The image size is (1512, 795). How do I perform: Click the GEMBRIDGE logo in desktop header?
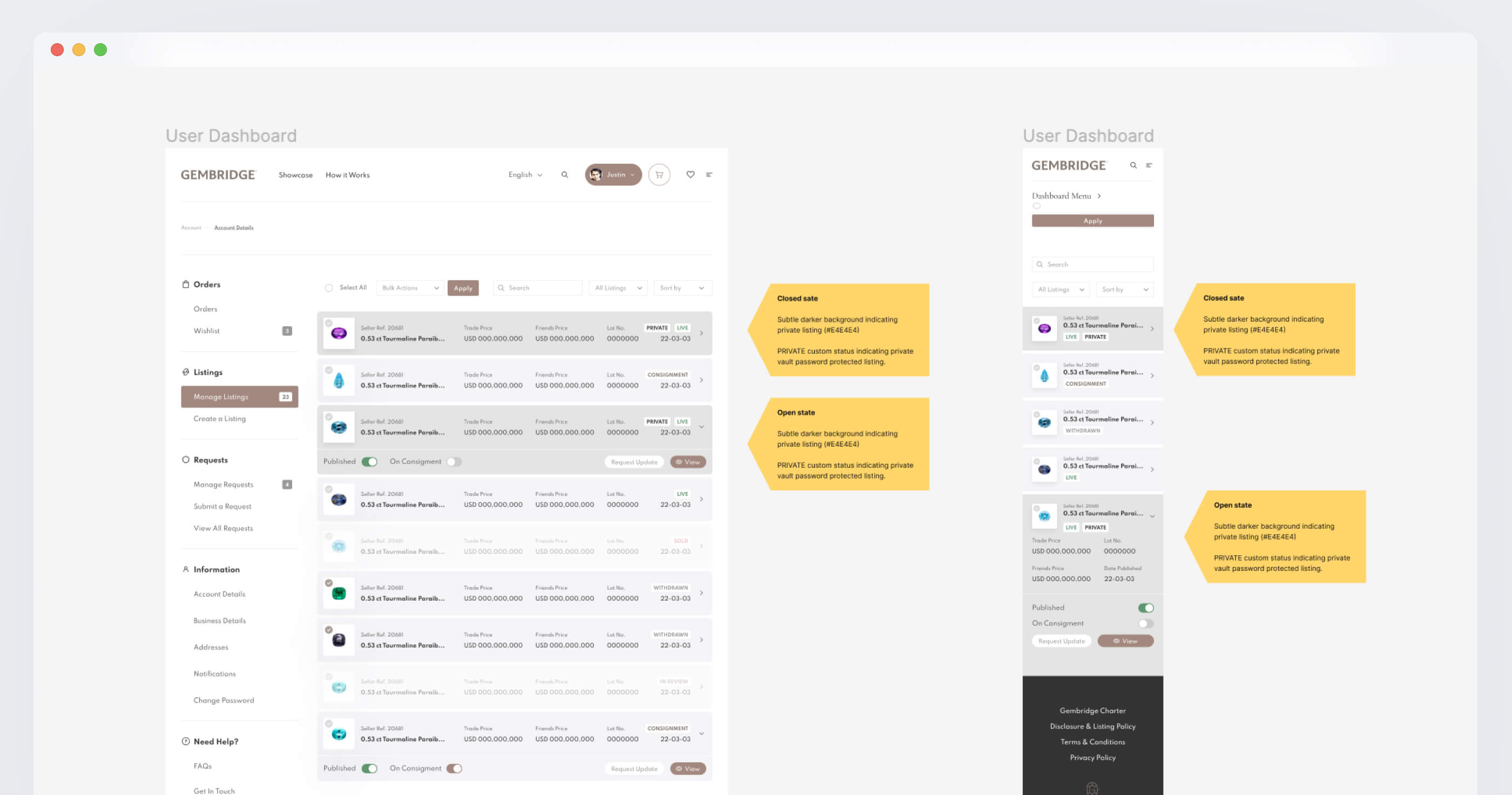pyautogui.click(x=218, y=174)
